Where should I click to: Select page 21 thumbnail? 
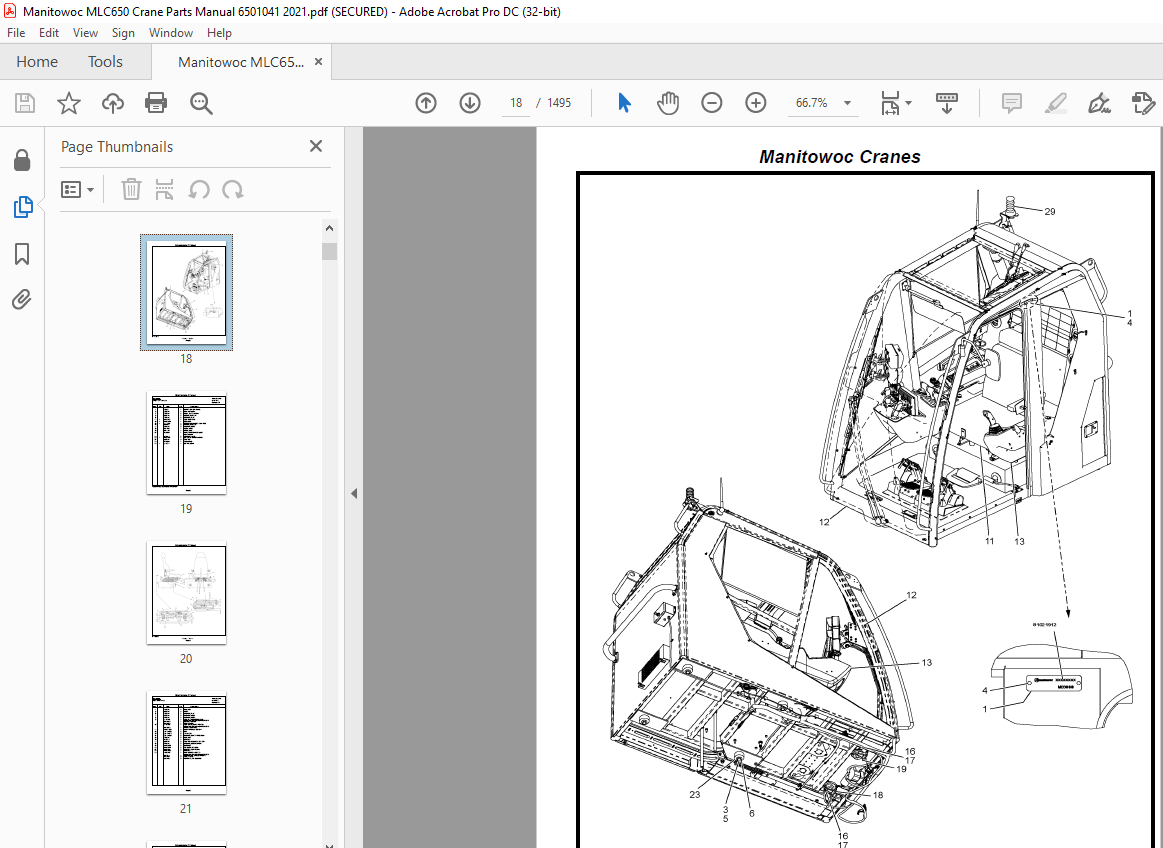point(186,743)
